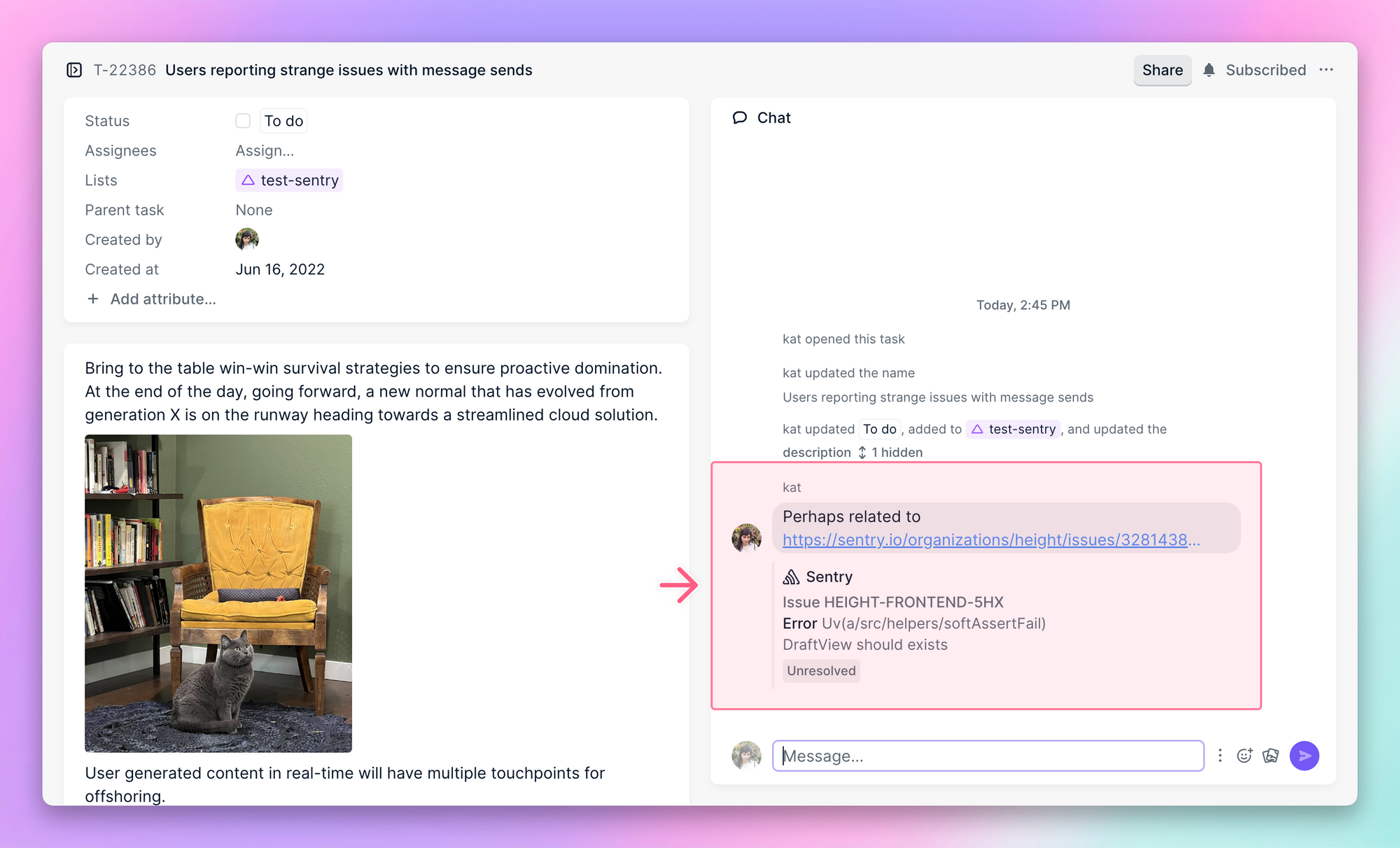1400x848 pixels.
Task: Open the three-dot more options menu
Action: 1326,70
